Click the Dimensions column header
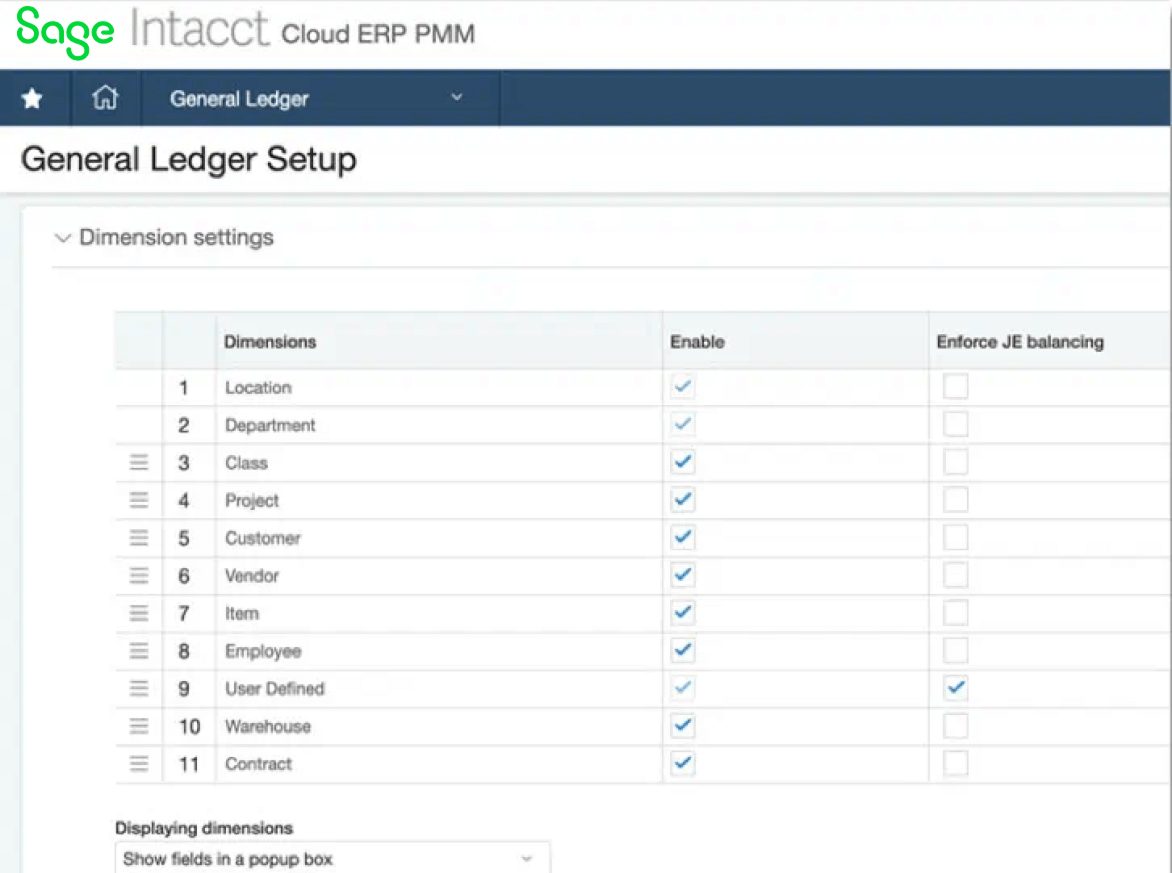The image size is (1172, 873). [x=270, y=342]
